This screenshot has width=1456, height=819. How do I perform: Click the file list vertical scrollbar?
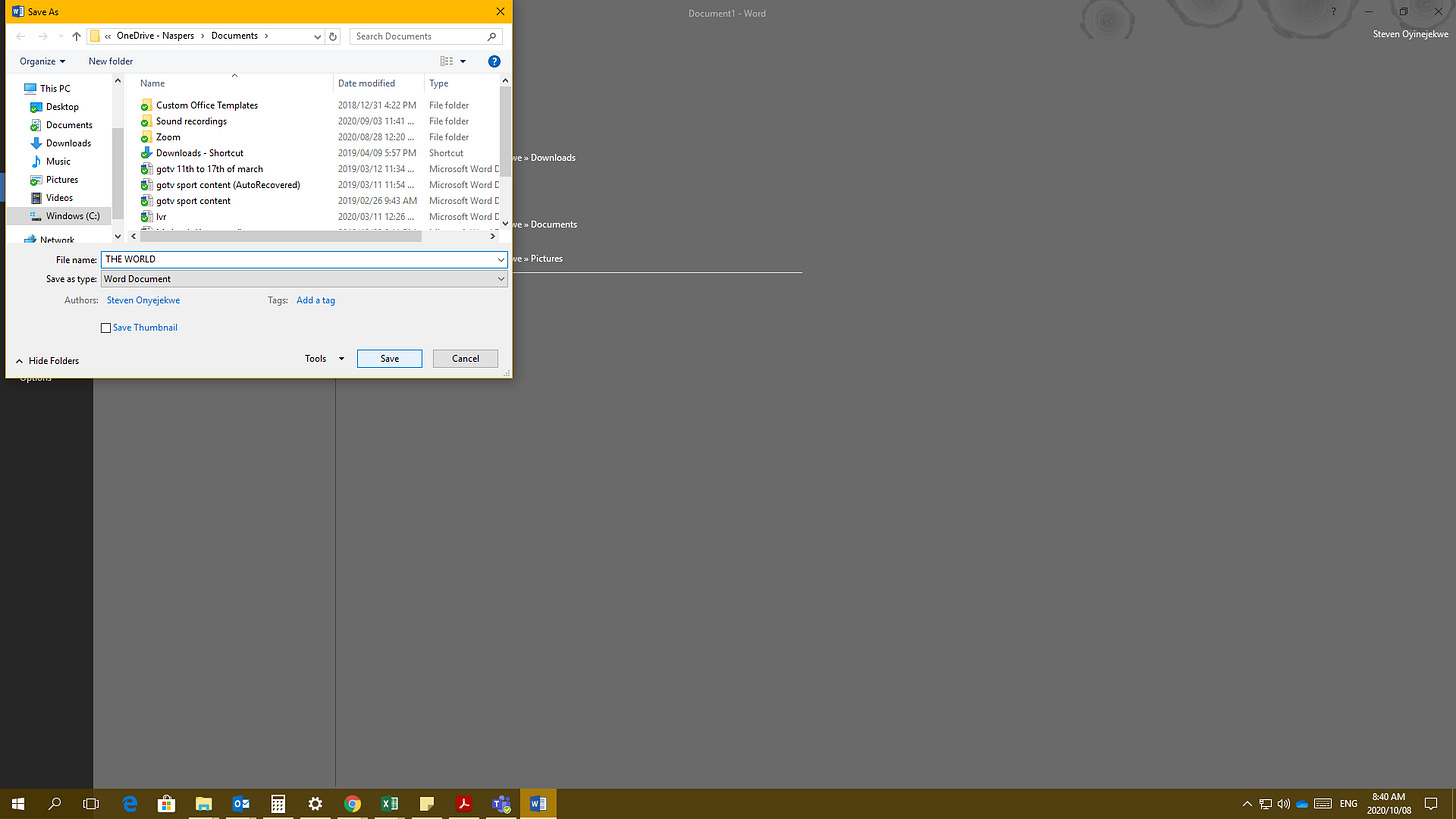pos(505,130)
